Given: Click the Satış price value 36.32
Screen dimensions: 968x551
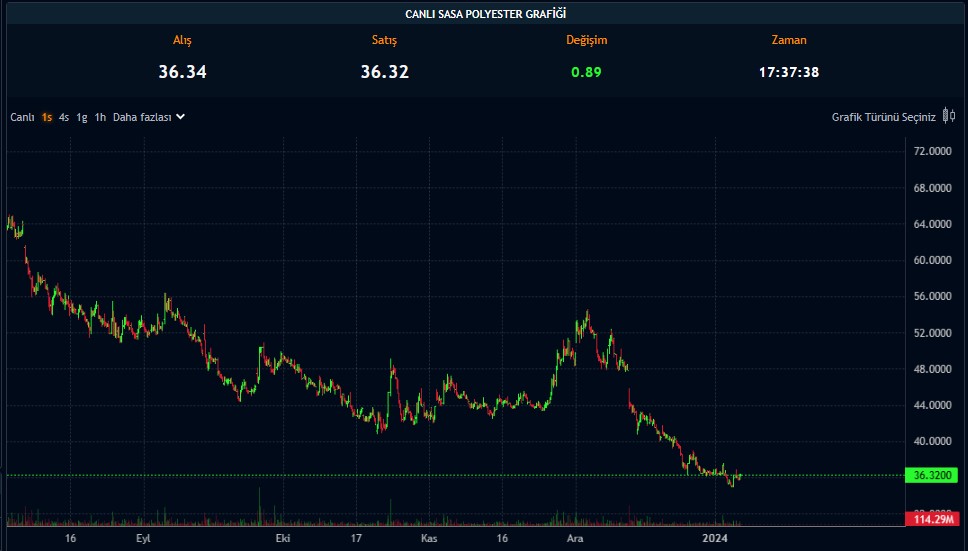Looking at the screenshot, I should click(x=384, y=72).
